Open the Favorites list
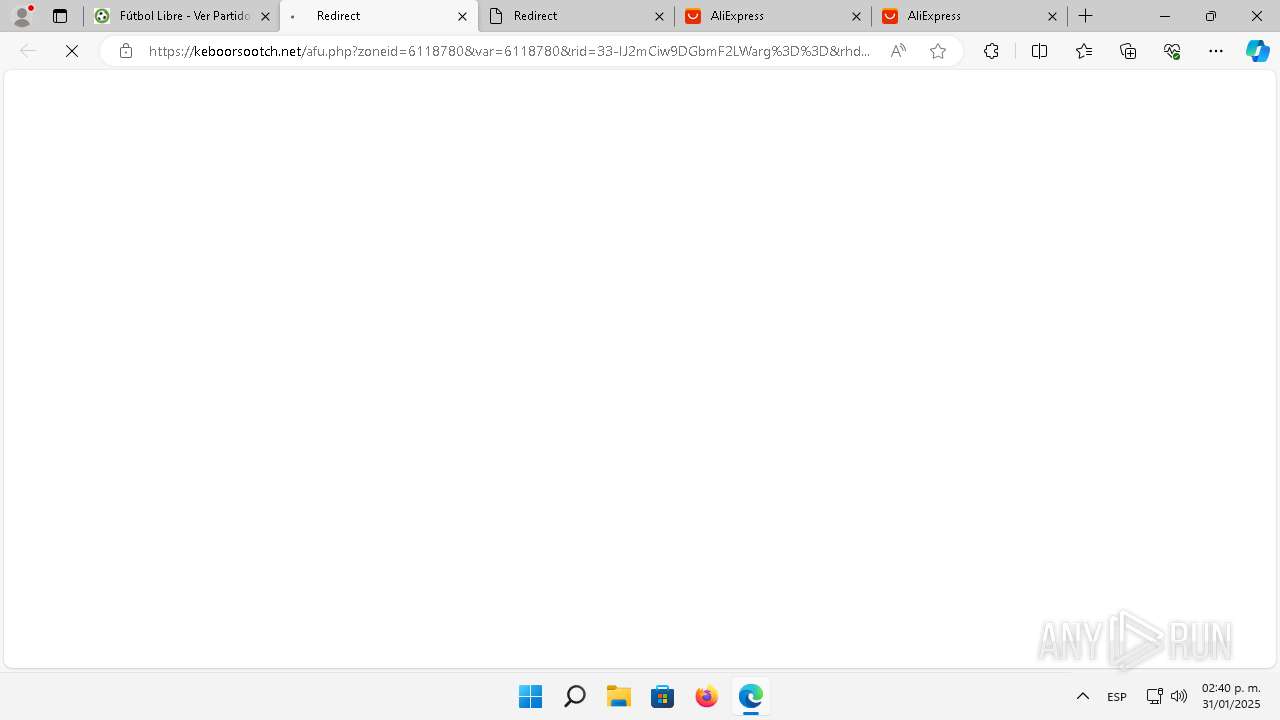This screenshot has height=720, width=1280. pos(1084,51)
